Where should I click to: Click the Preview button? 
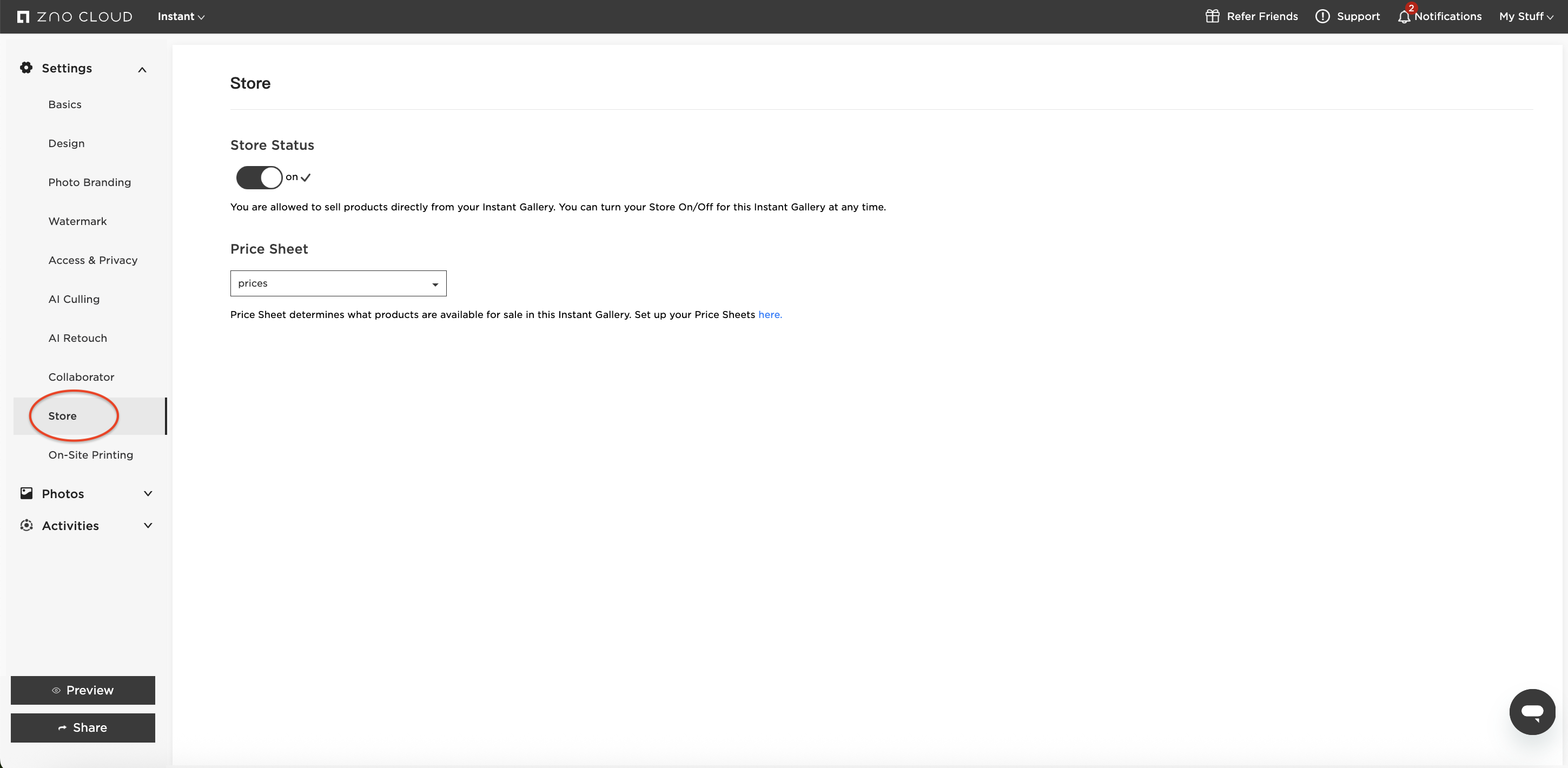coord(83,690)
